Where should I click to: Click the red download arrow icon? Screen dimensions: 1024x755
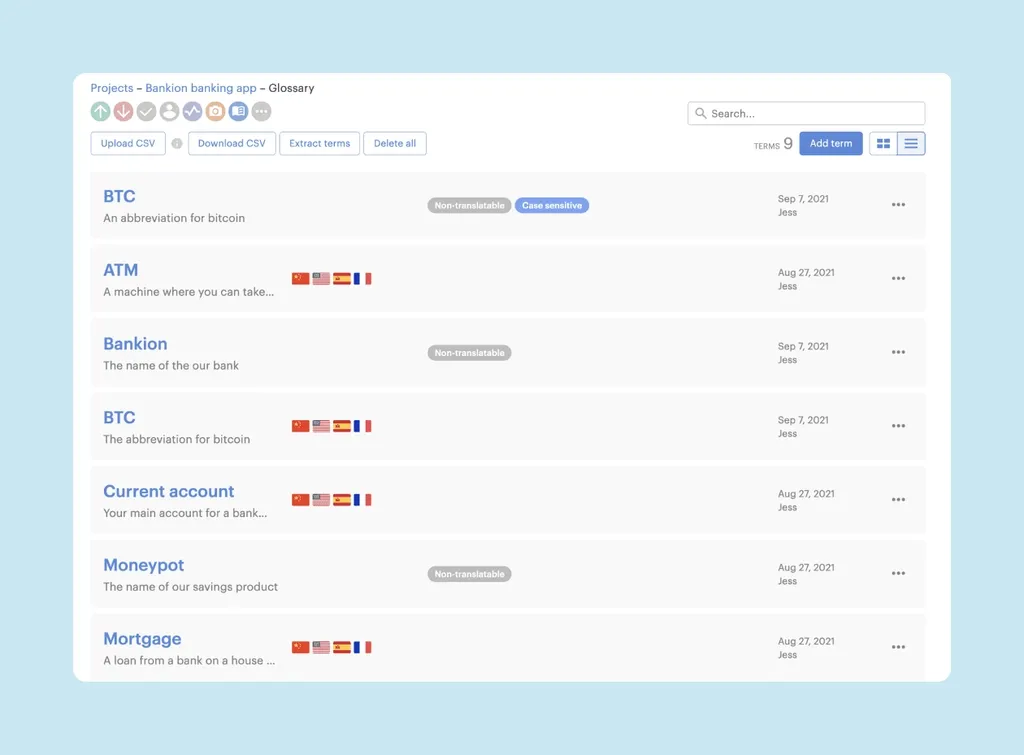[123, 112]
